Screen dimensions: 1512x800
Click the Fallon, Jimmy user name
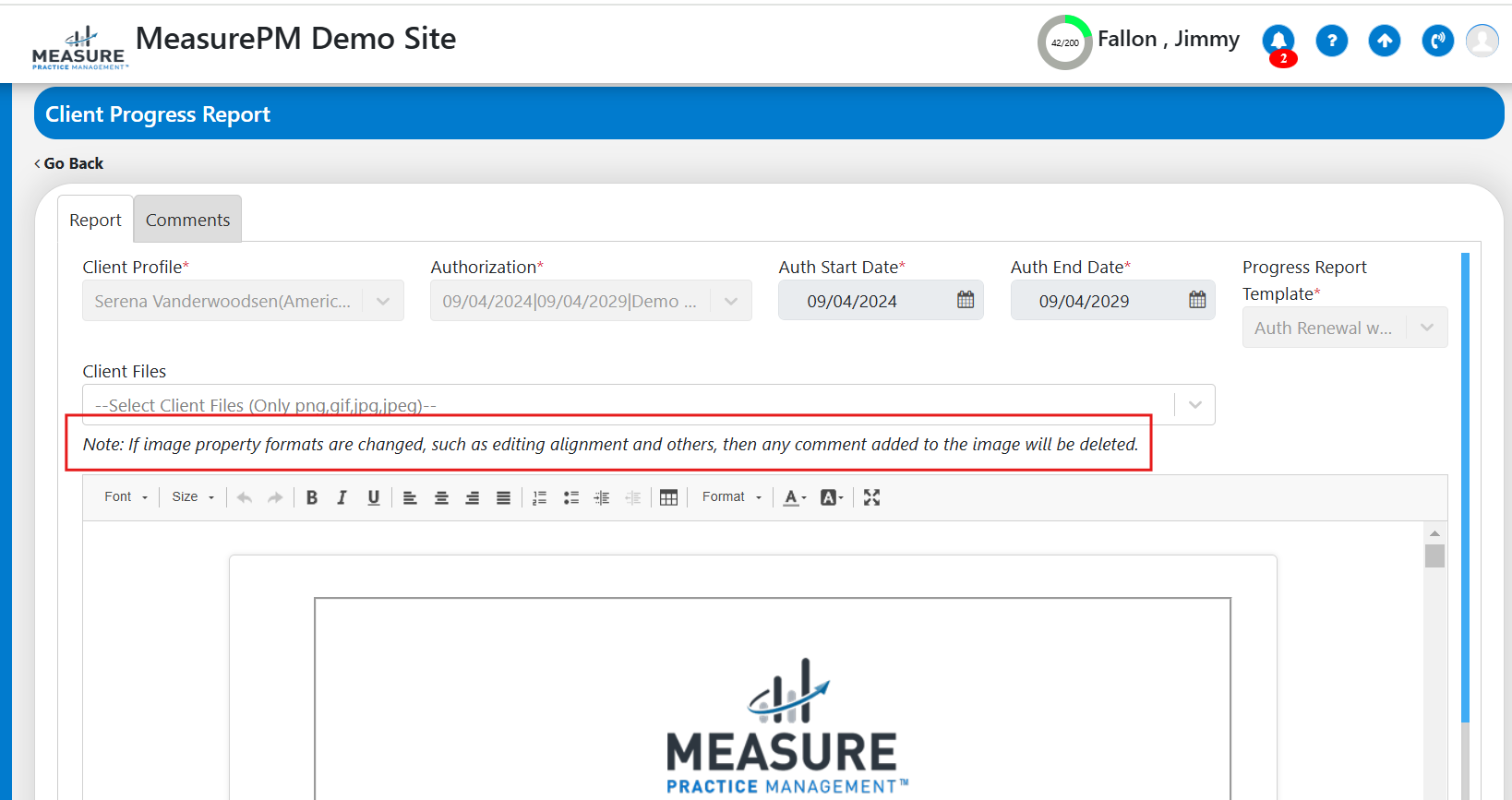pyautogui.click(x=1168, y=39)
